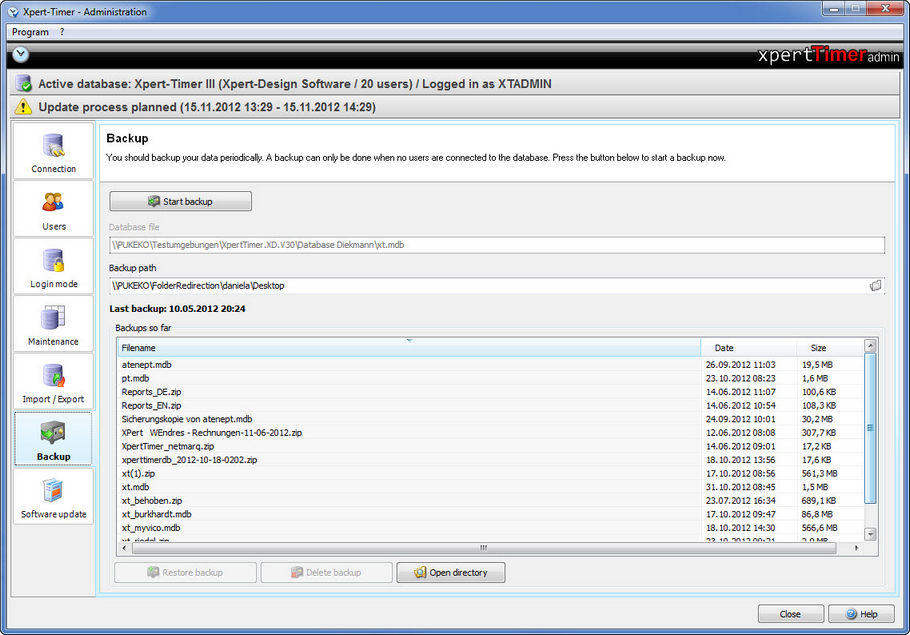Open the Software update section
Viewport: 910px width, 635px height.
[x=53, y=496]
